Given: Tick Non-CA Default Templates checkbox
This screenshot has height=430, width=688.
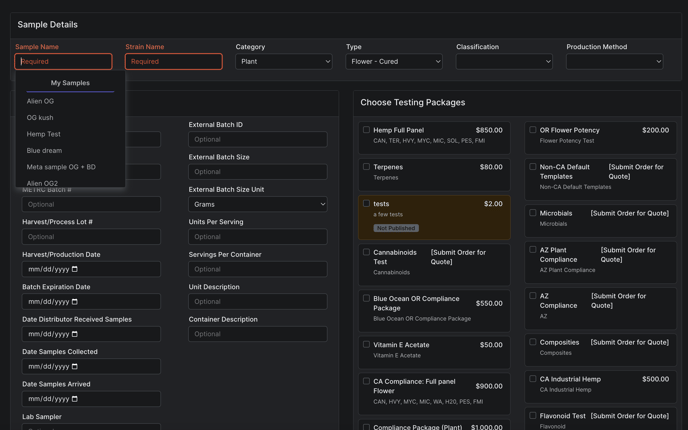Looking at the screenshot, I should (533, 166).
